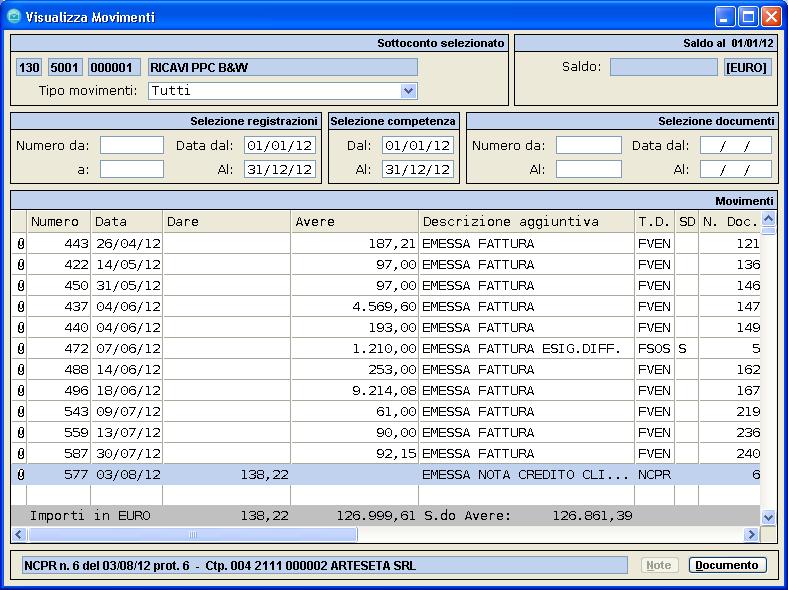Viewport: 788px width, 590px height.
Task: Click the attachment icon on row 440
Action: [x=21, y=328]
